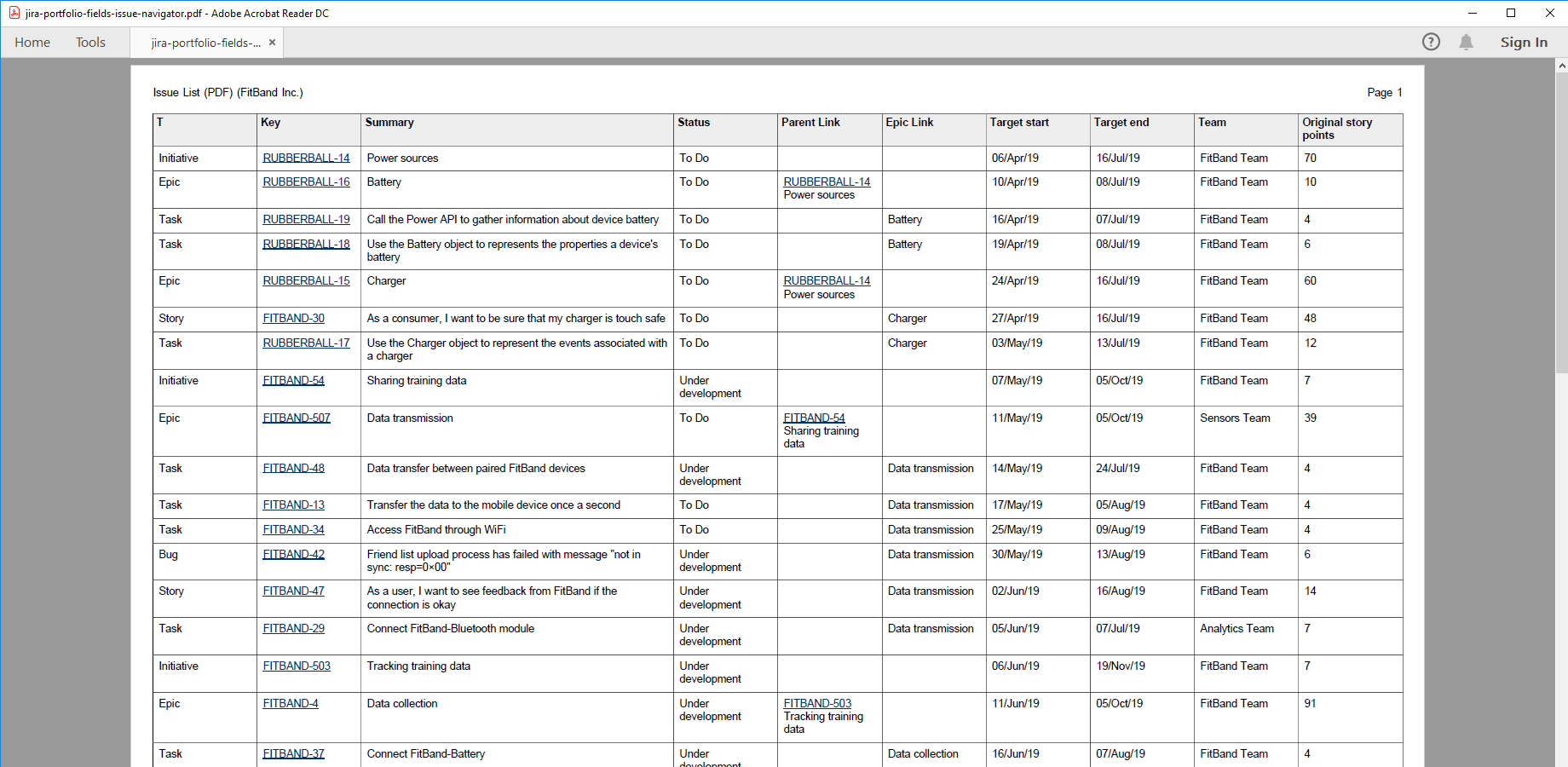Follow the FITBAND-42 bug link
This screenshot has width=1568, height=767.
293,555
